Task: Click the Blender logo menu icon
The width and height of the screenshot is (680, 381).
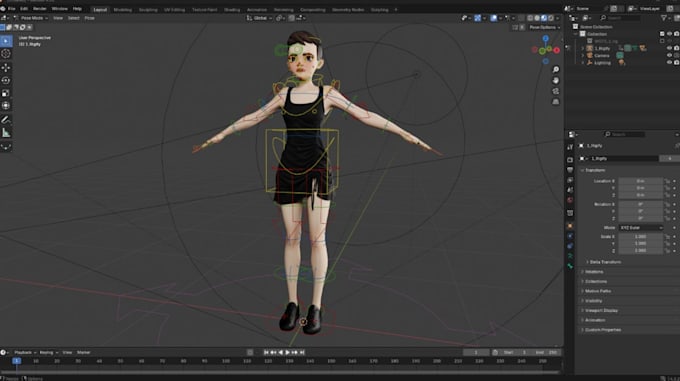Action: coord(3,9)
